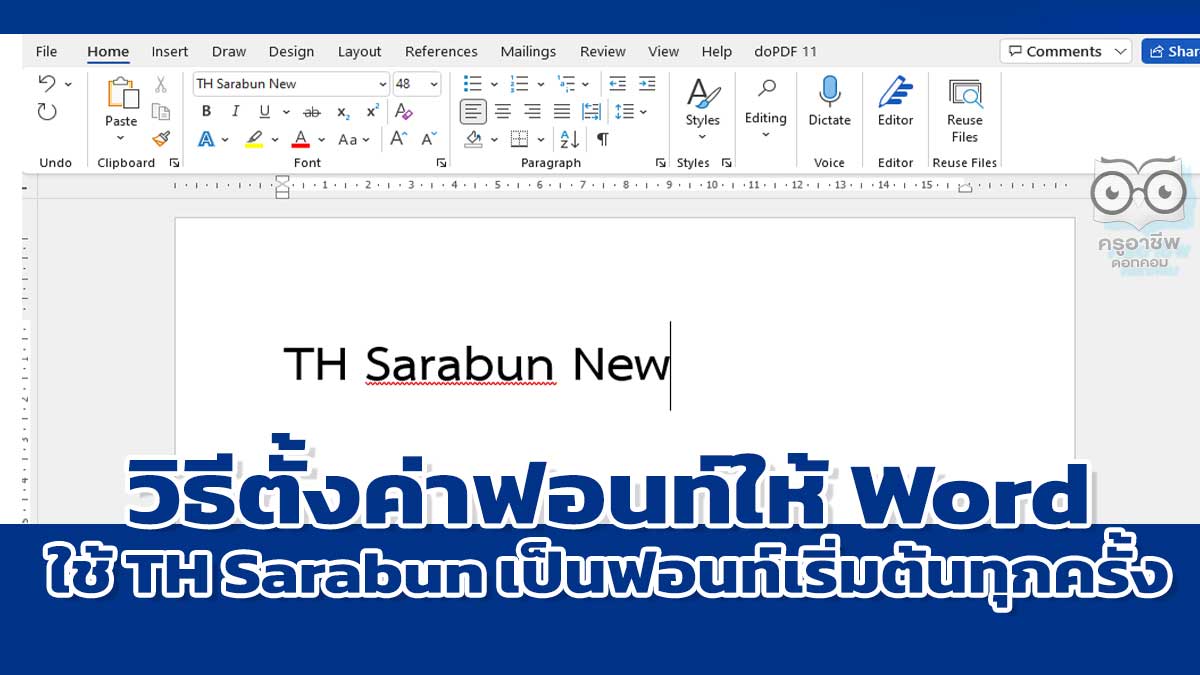Toggle Bold formatting
1200x675 pixels.
(206, 112)
